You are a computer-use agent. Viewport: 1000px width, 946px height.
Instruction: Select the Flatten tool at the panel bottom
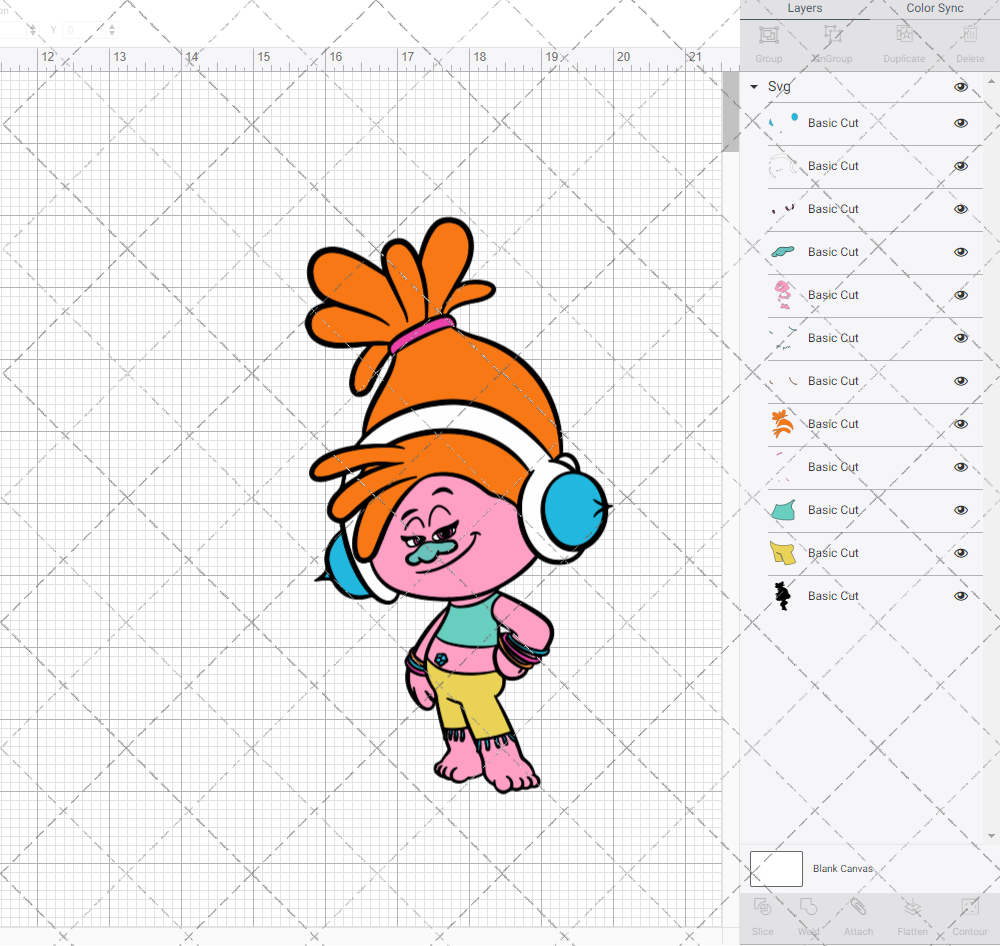(913, 907)
